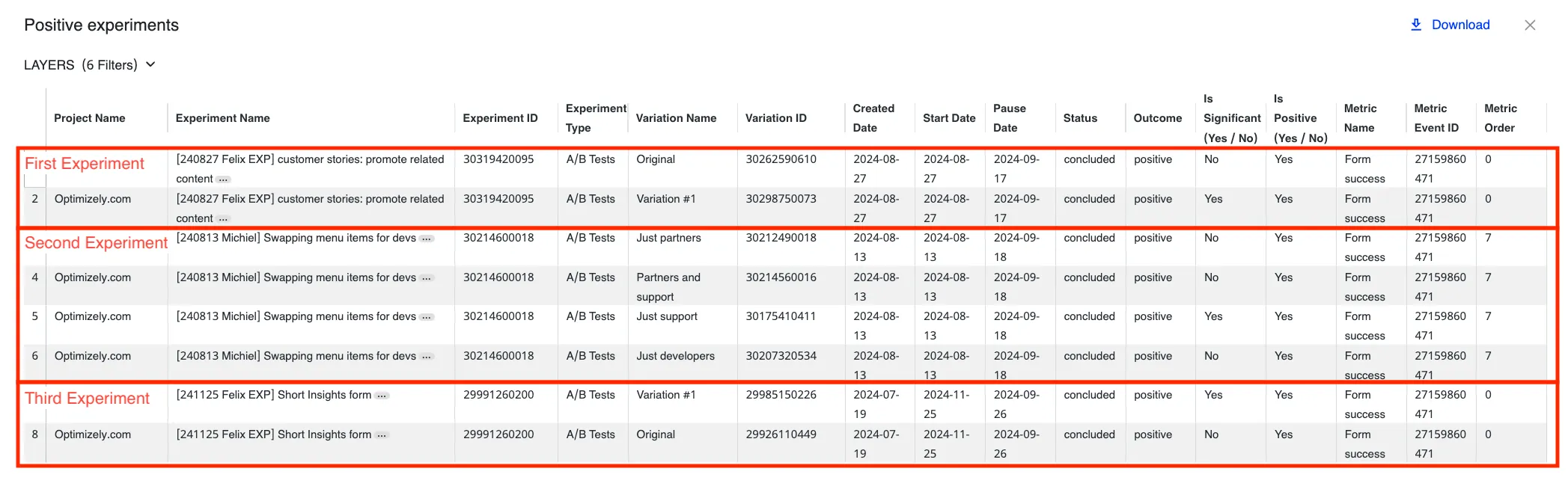Click Is Significant Yes in Just support row
This screenshot has height=504, width=1568.
point(1213,316)
